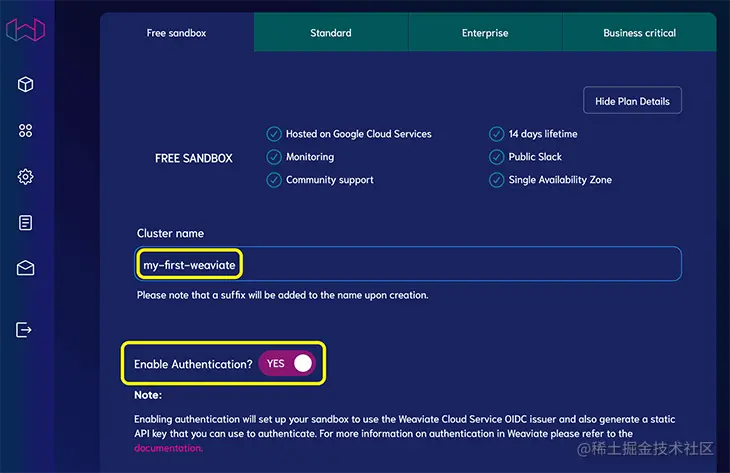Switch to the Business critical tab
The image size is (730, 473).
639,33
